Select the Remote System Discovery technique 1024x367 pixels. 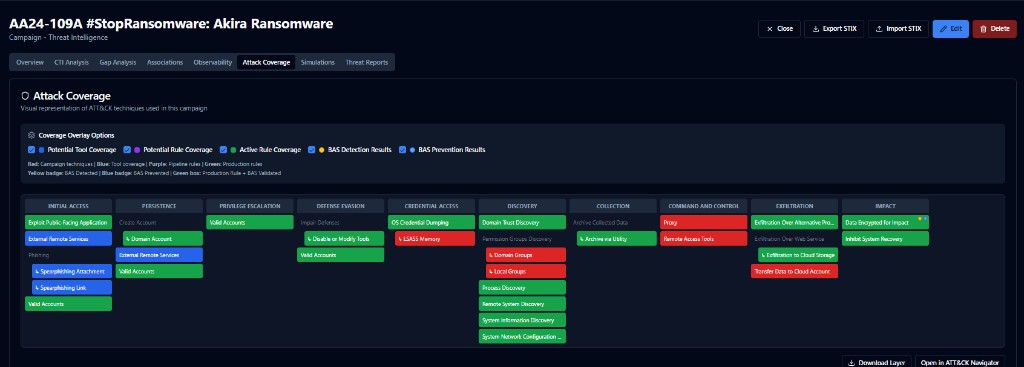coord(522,304)
